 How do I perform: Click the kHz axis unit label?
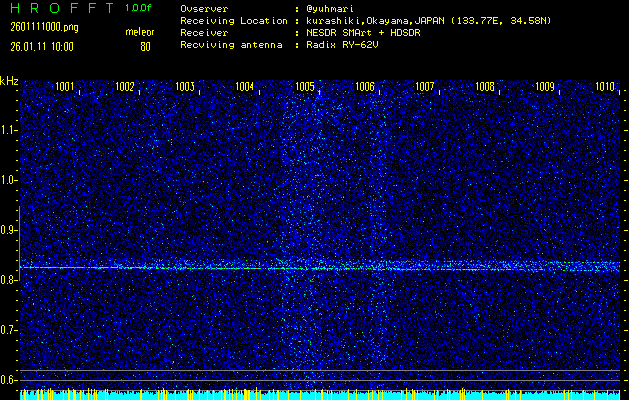pos(9,81)
